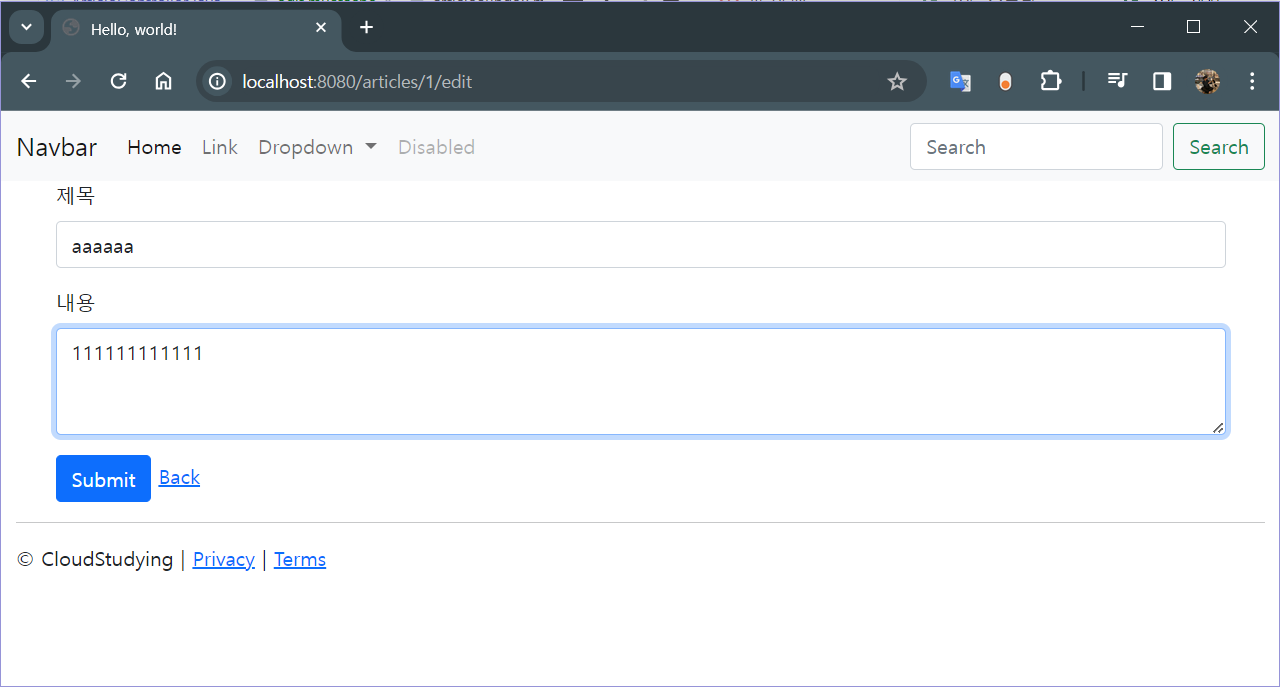The height and width of the screenshot is (687, 1280).
Task: Open a new browser tab
Action: [366, 28]
